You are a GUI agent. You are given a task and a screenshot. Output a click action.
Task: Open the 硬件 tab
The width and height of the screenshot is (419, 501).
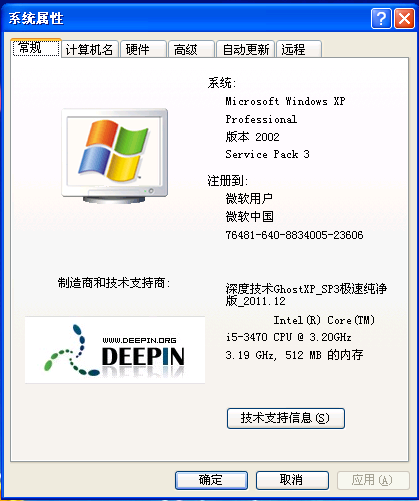pos(143,49)
